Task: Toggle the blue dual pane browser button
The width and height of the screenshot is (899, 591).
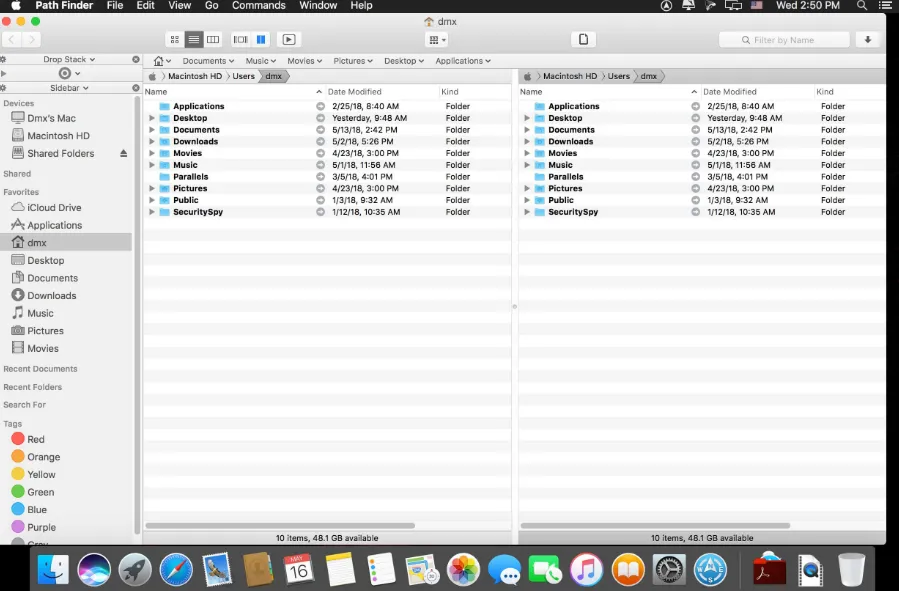Action: pos(261,40)
